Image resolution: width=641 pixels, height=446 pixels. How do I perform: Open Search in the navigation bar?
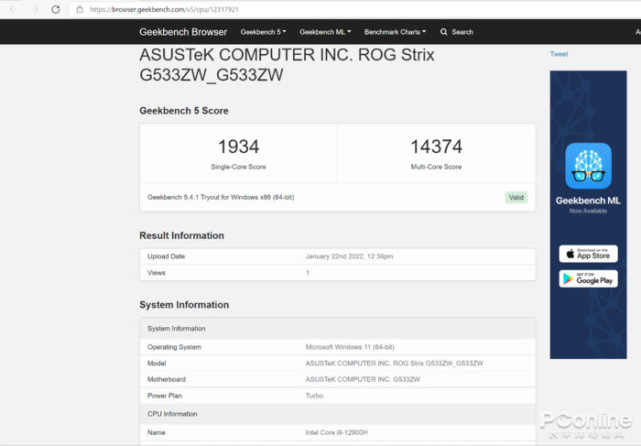tap(461, 32)
